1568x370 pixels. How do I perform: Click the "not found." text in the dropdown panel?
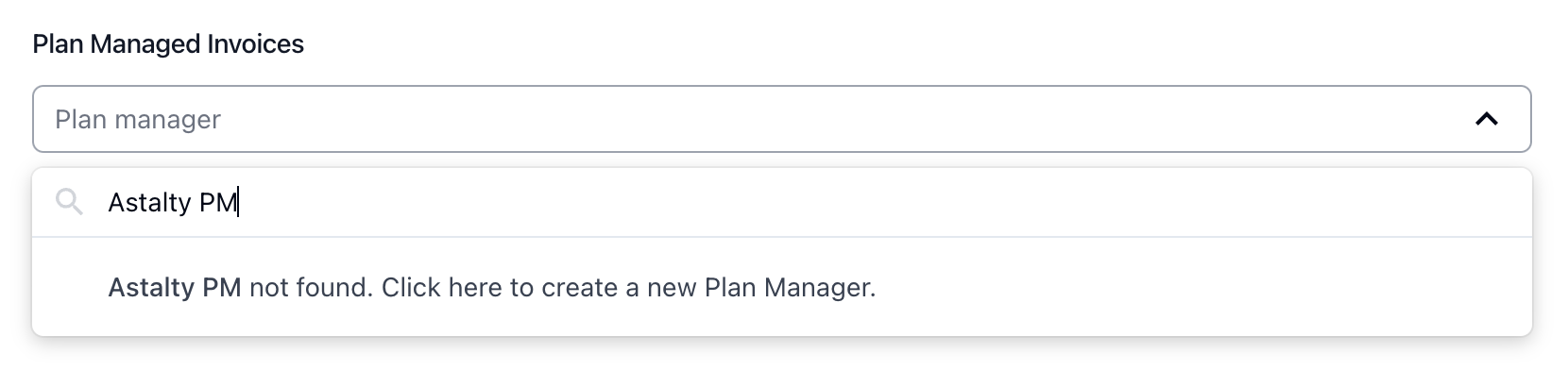pos(312,287)
